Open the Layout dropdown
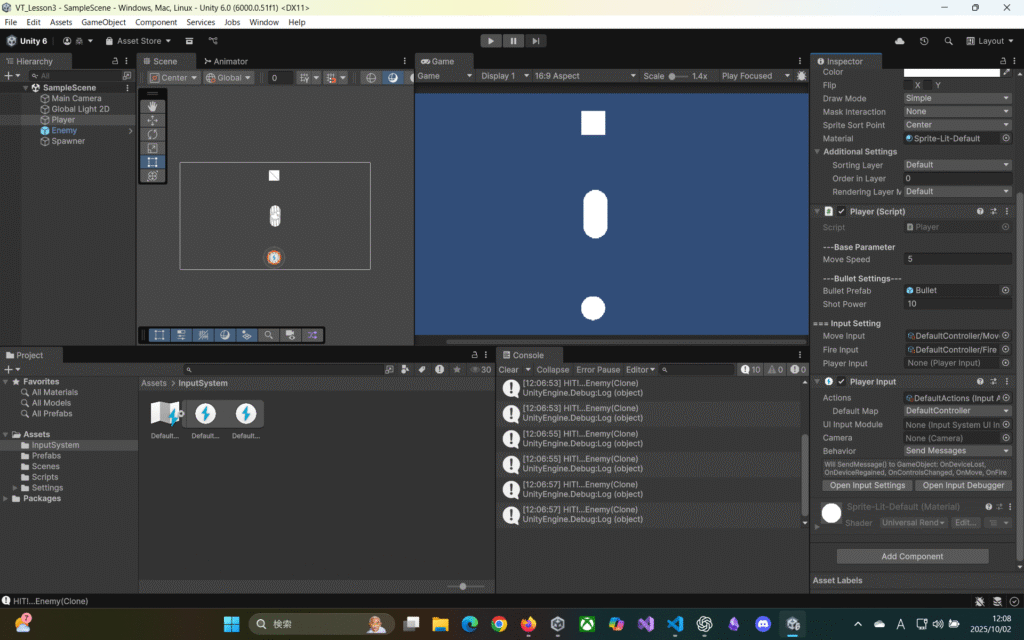Image resolution: width=1024 pixels, height=640 pixels. (990, 41)
